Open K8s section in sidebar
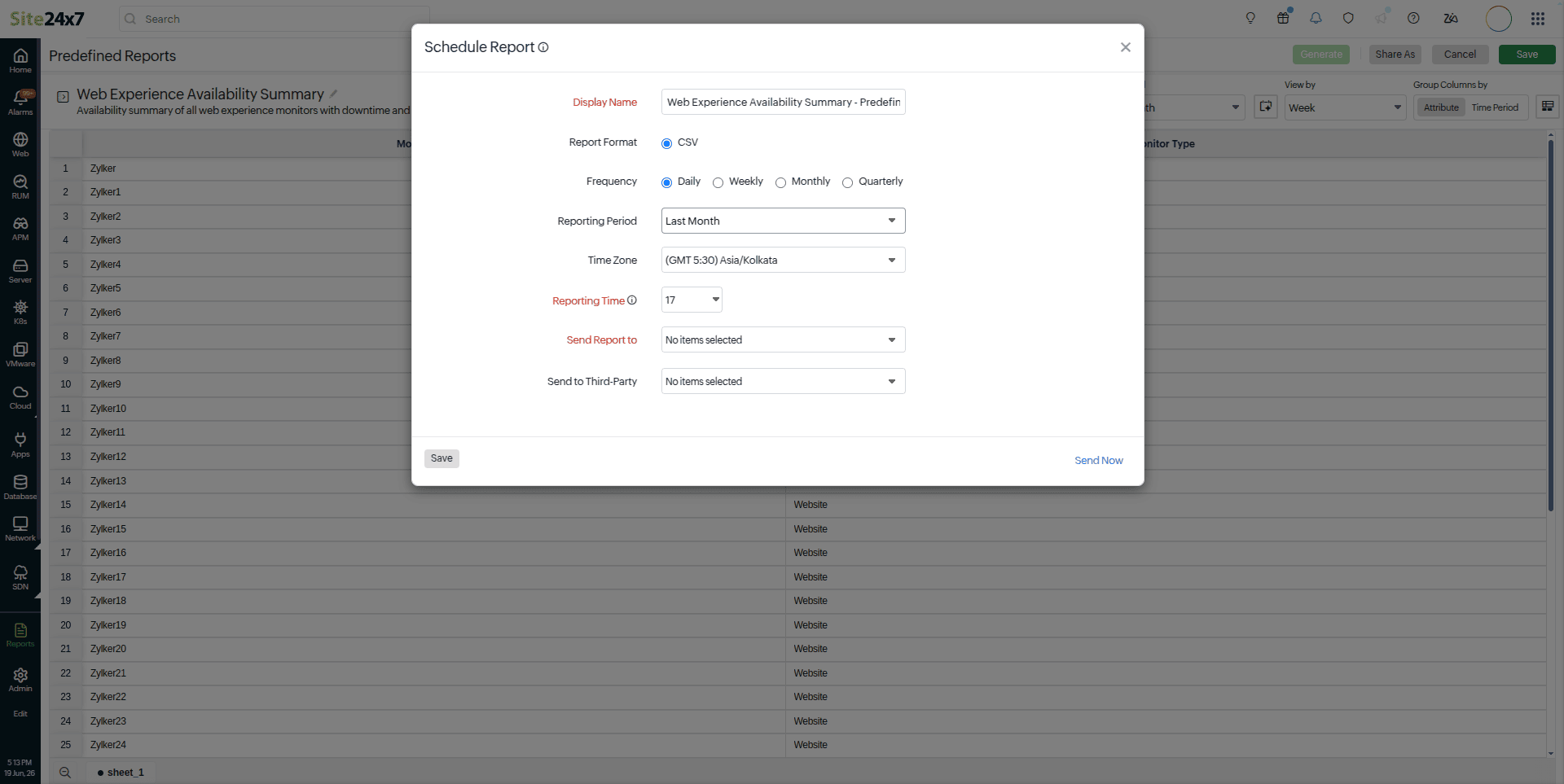Viewport: 1564px width, 784px height. [x=20, y=312]
